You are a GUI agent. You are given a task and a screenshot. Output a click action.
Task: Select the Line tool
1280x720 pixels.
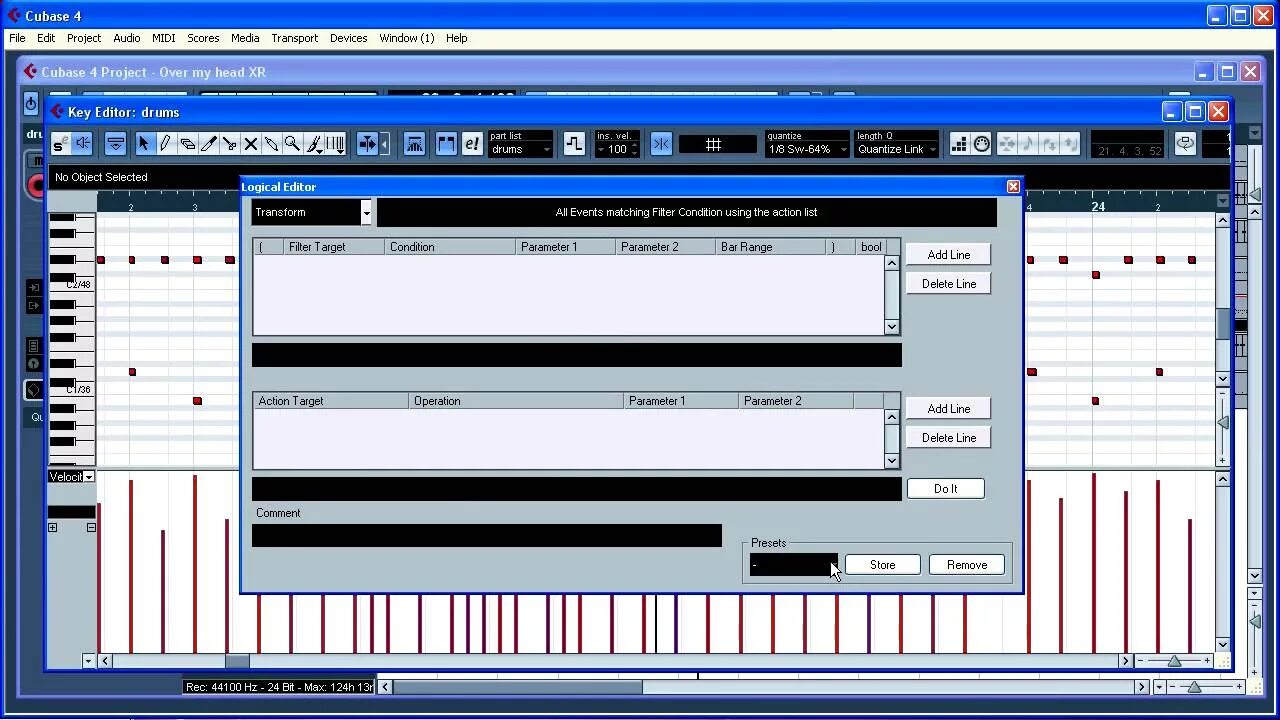tap(270, 143)
